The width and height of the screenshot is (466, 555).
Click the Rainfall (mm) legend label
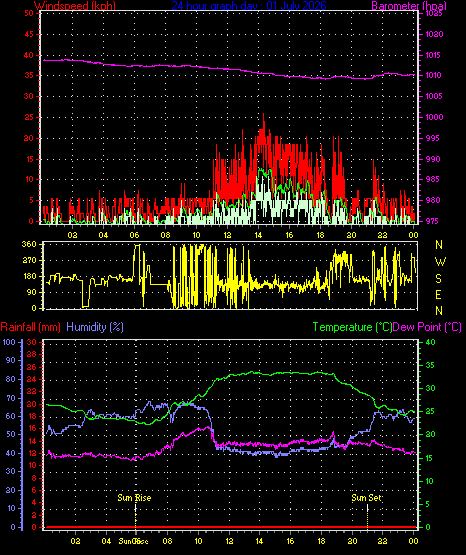[30, 327]
